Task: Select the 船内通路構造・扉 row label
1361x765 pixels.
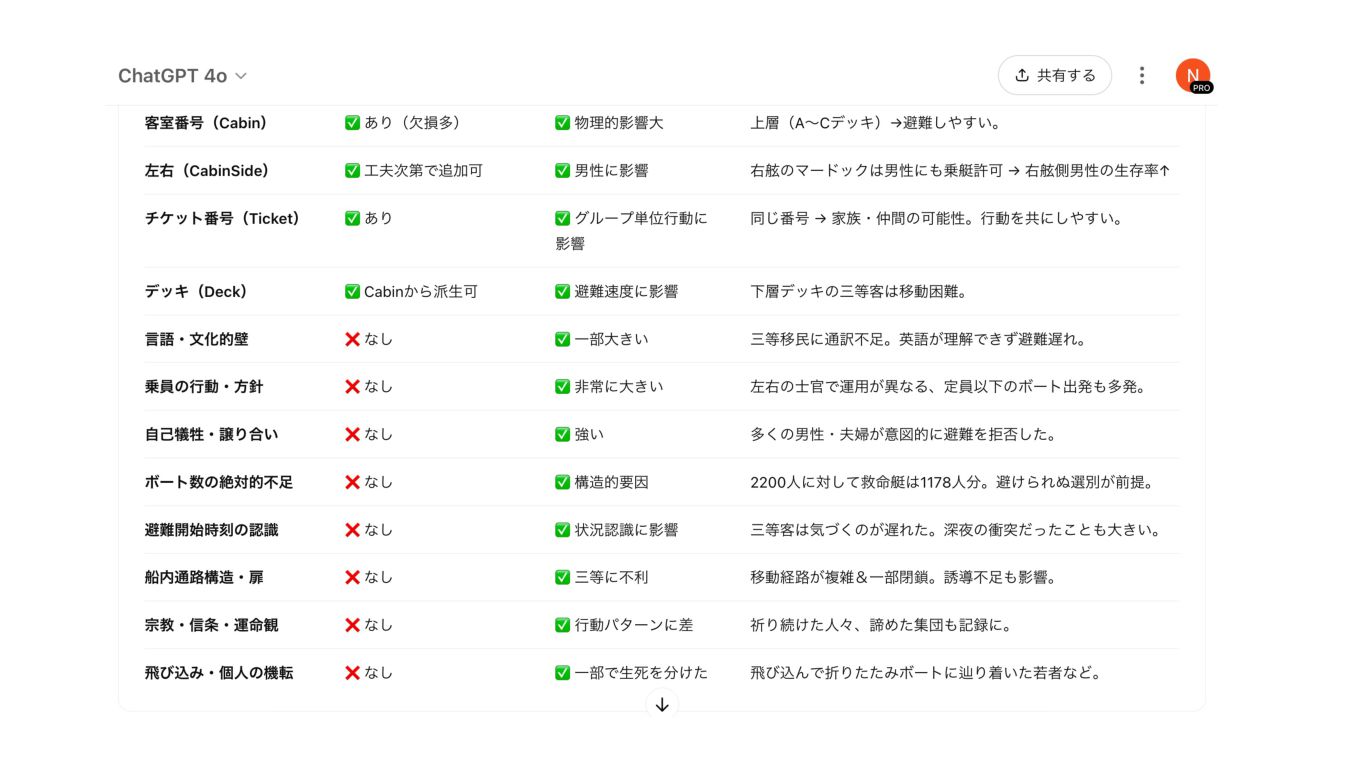Action: (204, 577)
